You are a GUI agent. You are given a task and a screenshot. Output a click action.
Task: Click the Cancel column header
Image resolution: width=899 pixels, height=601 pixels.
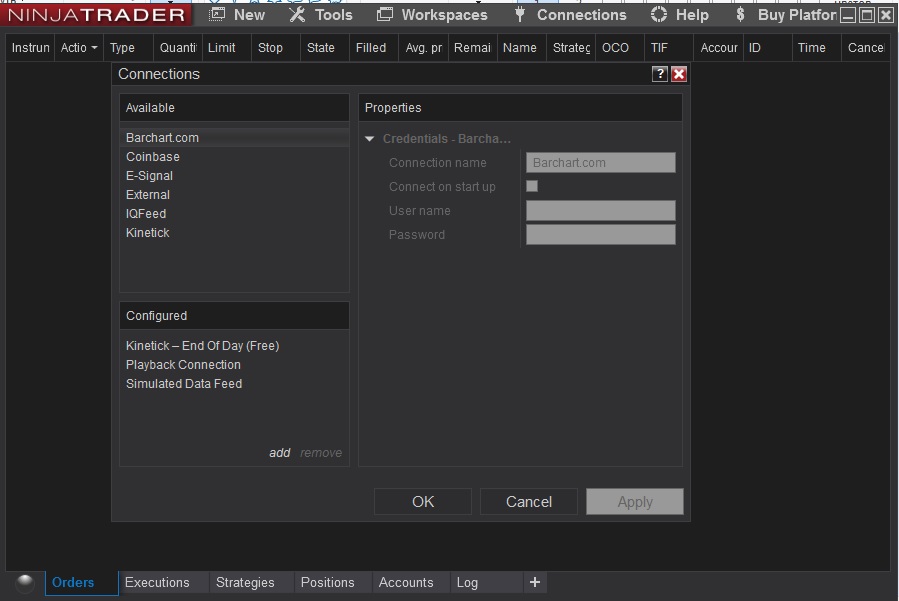tap(866, 48)
